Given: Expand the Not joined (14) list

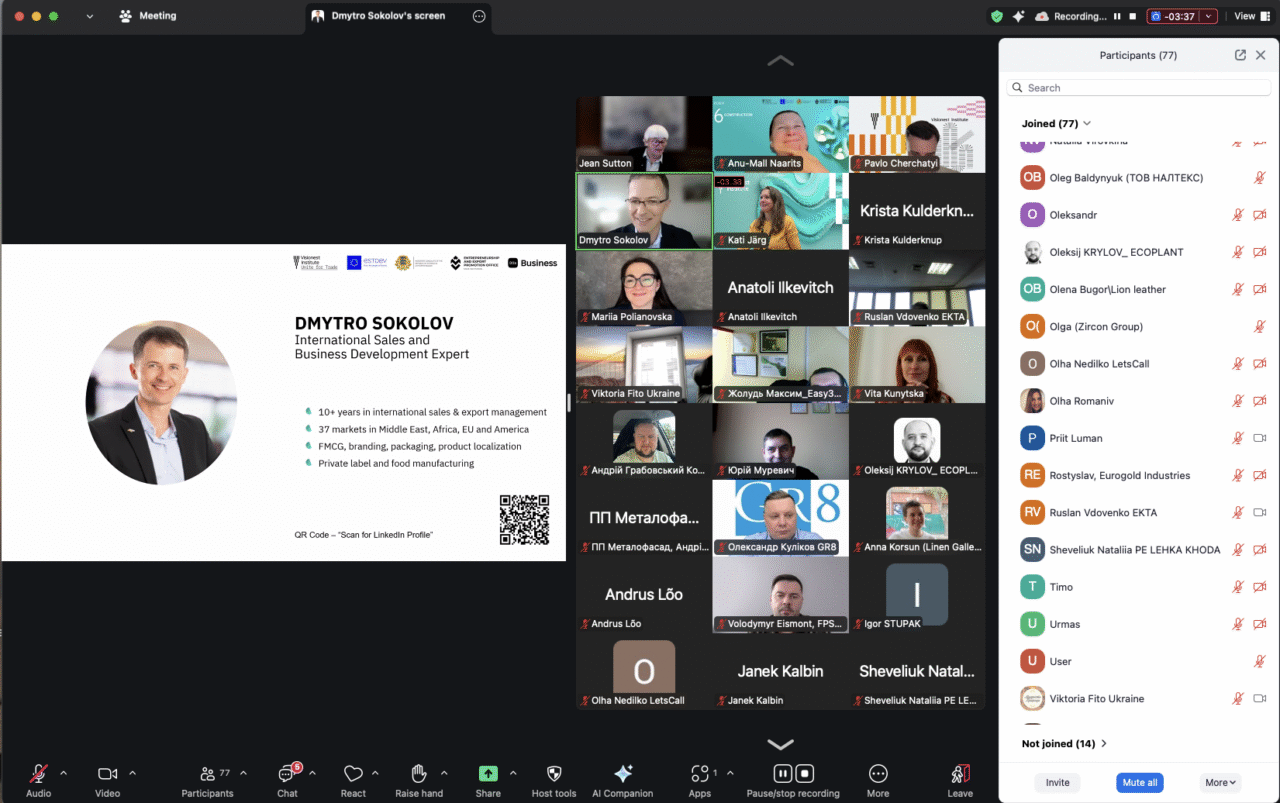Looking at the screenshot, I should click(x=1064, y=744).
